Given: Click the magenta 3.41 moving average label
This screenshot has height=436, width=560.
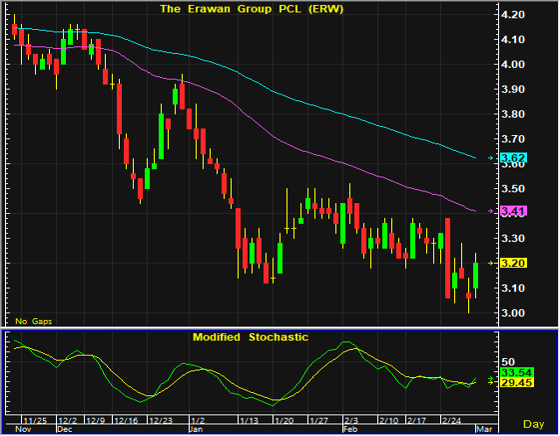Looking at the screenshot, I should point(514,211).
